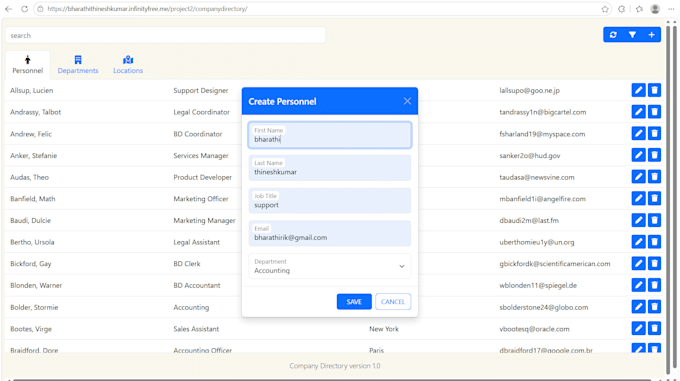
Task: Click the refresh icon in blue toolbar
Action: point(613,35)
